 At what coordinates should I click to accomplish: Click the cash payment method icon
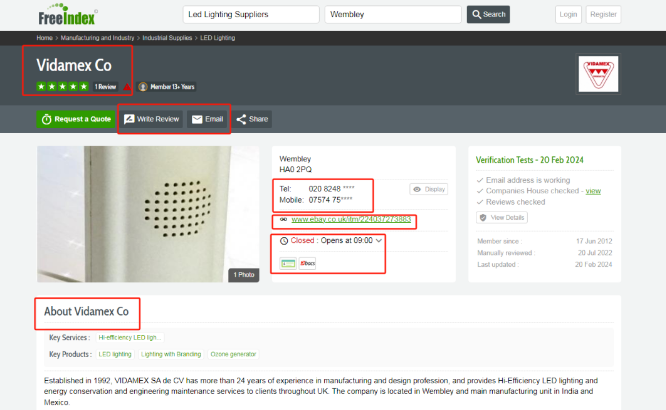click(x=288, y=263)
